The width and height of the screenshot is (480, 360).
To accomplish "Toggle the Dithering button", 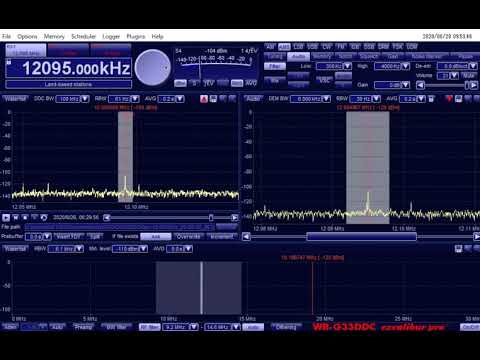I will coord(286,327).
